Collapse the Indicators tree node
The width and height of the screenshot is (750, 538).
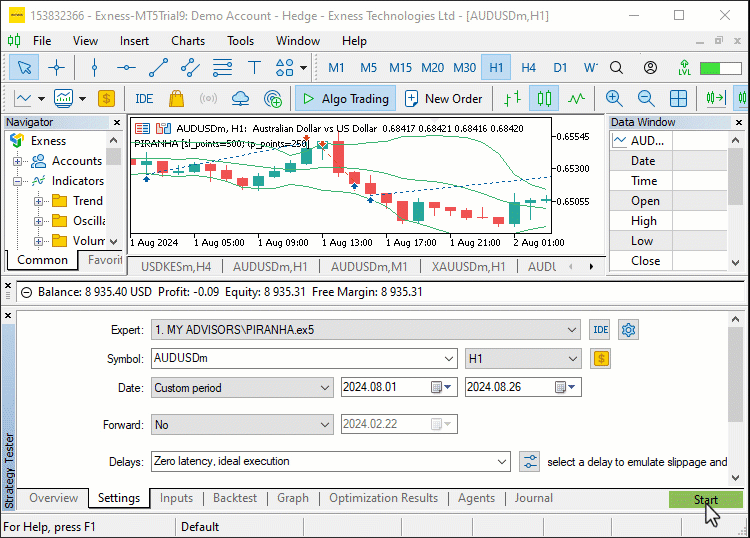17,181
